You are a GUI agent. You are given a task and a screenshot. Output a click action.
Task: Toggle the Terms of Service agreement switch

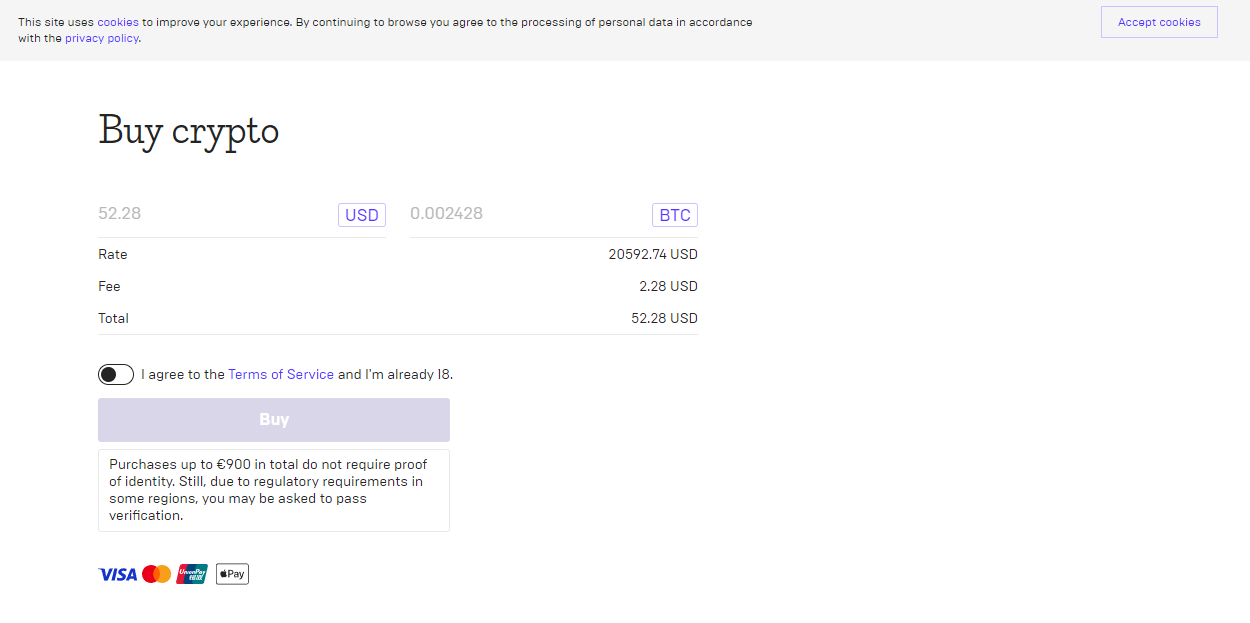pos(116,375)
